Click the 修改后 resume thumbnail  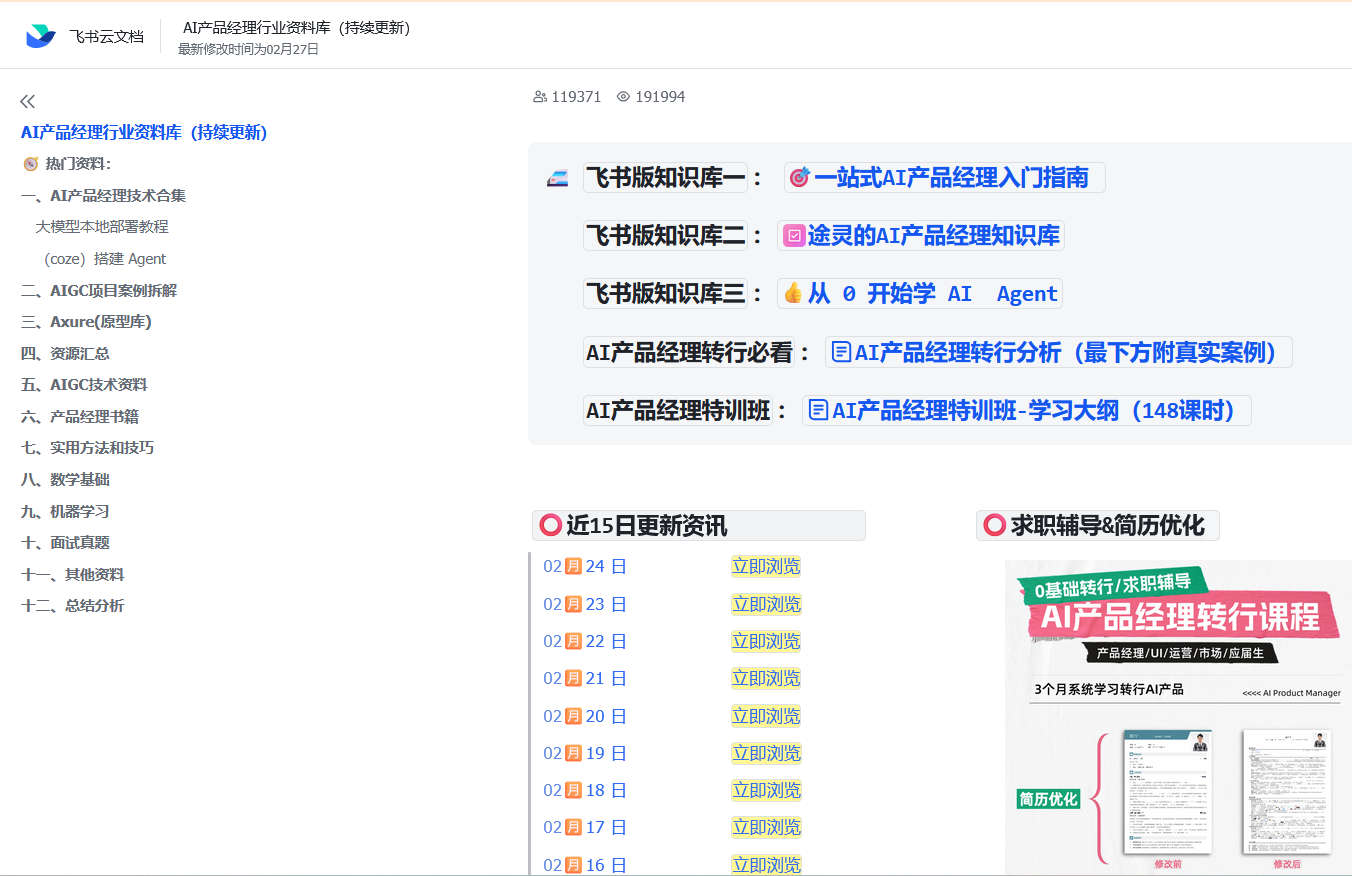(1286, 792)
